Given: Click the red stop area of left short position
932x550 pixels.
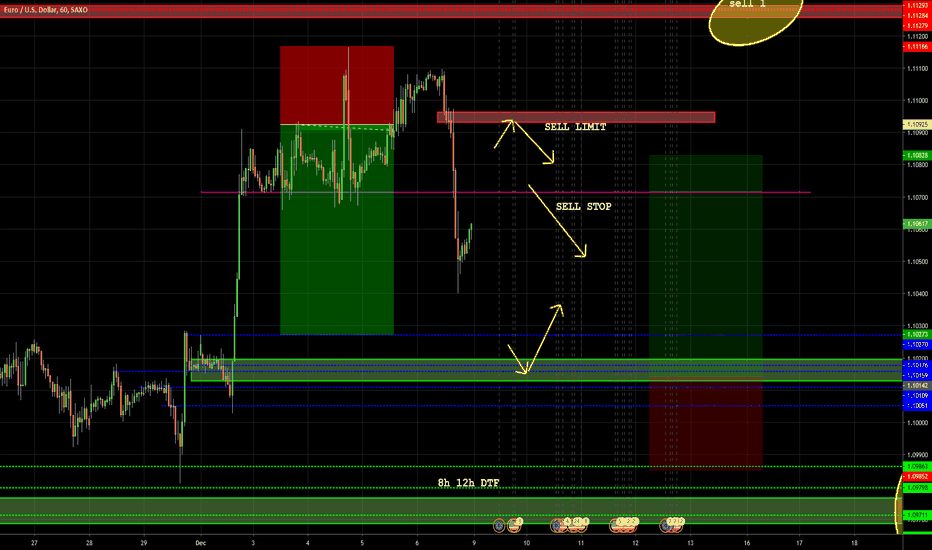Looking at the screenshot, I should point(336,85).
